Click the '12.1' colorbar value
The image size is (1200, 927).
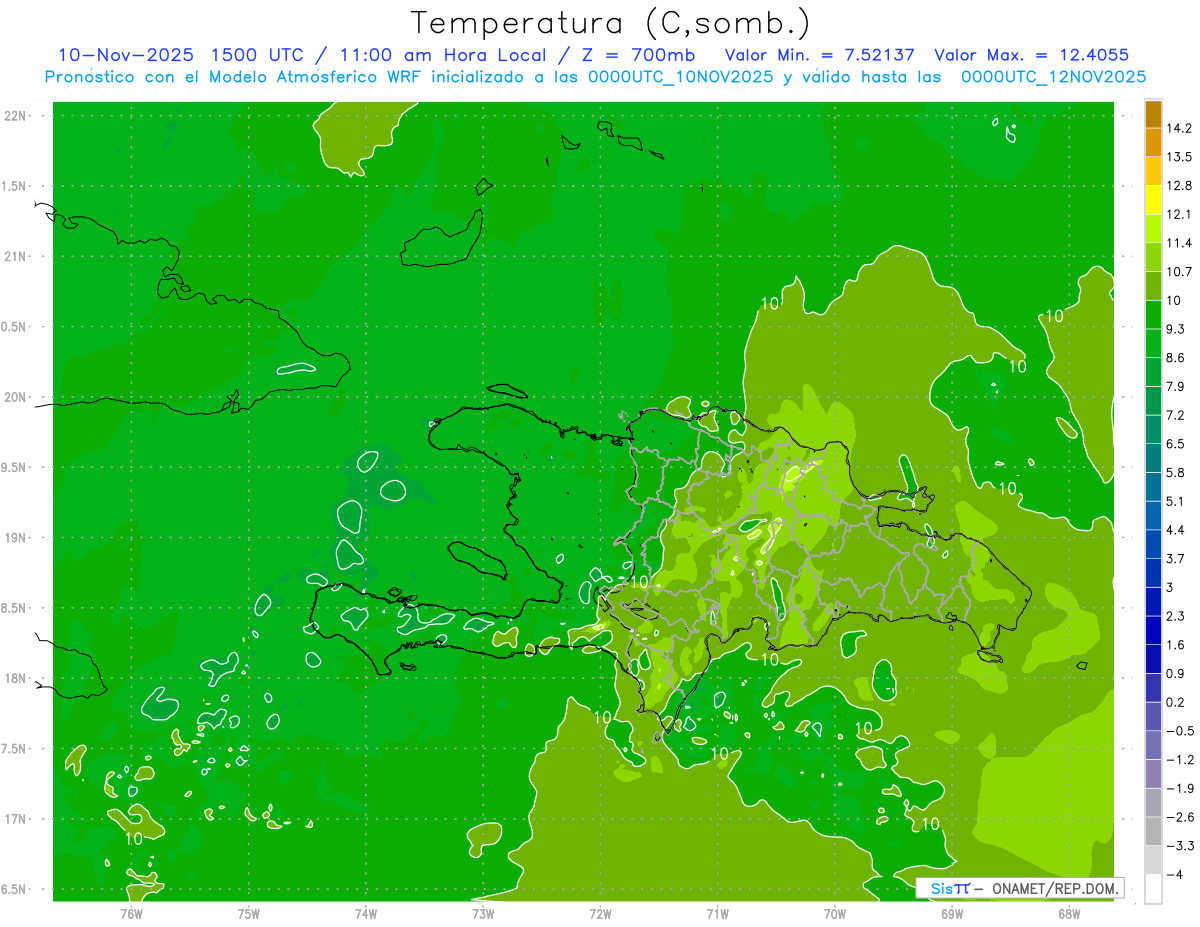point(1179,214)
